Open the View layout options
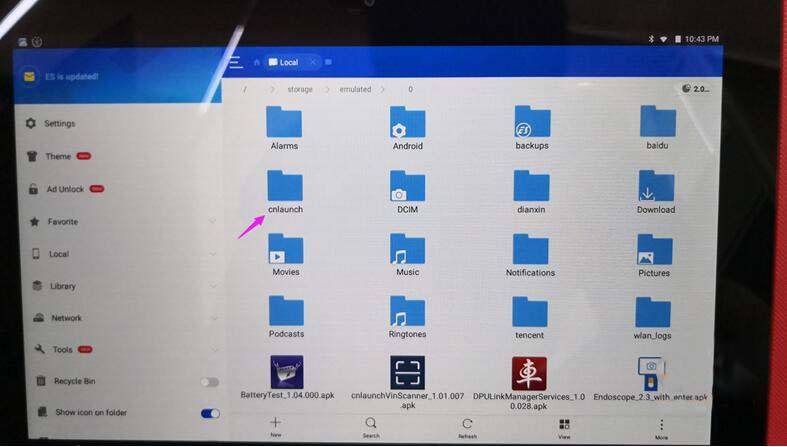The image size is (787, 447). coord(564,427)
